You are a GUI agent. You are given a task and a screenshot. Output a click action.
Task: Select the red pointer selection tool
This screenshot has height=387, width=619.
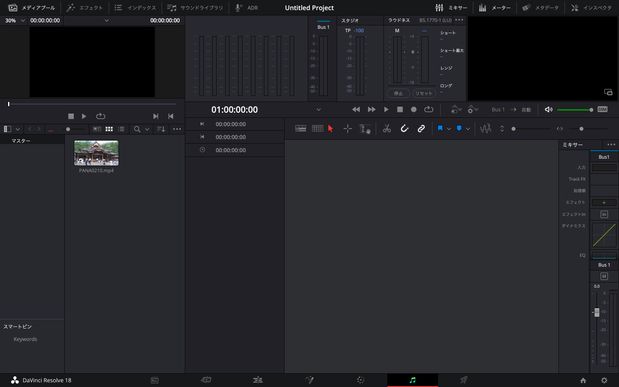point(331,129)
